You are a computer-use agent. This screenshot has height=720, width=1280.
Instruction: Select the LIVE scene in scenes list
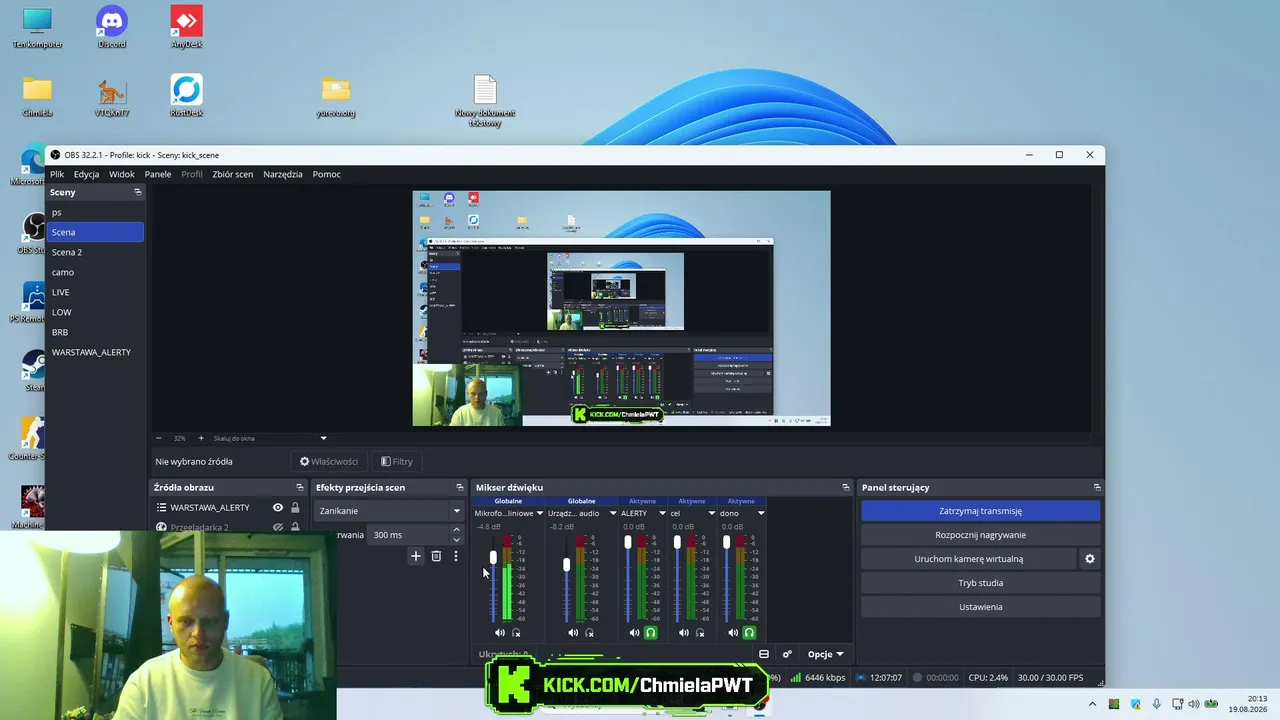(95, 292)
